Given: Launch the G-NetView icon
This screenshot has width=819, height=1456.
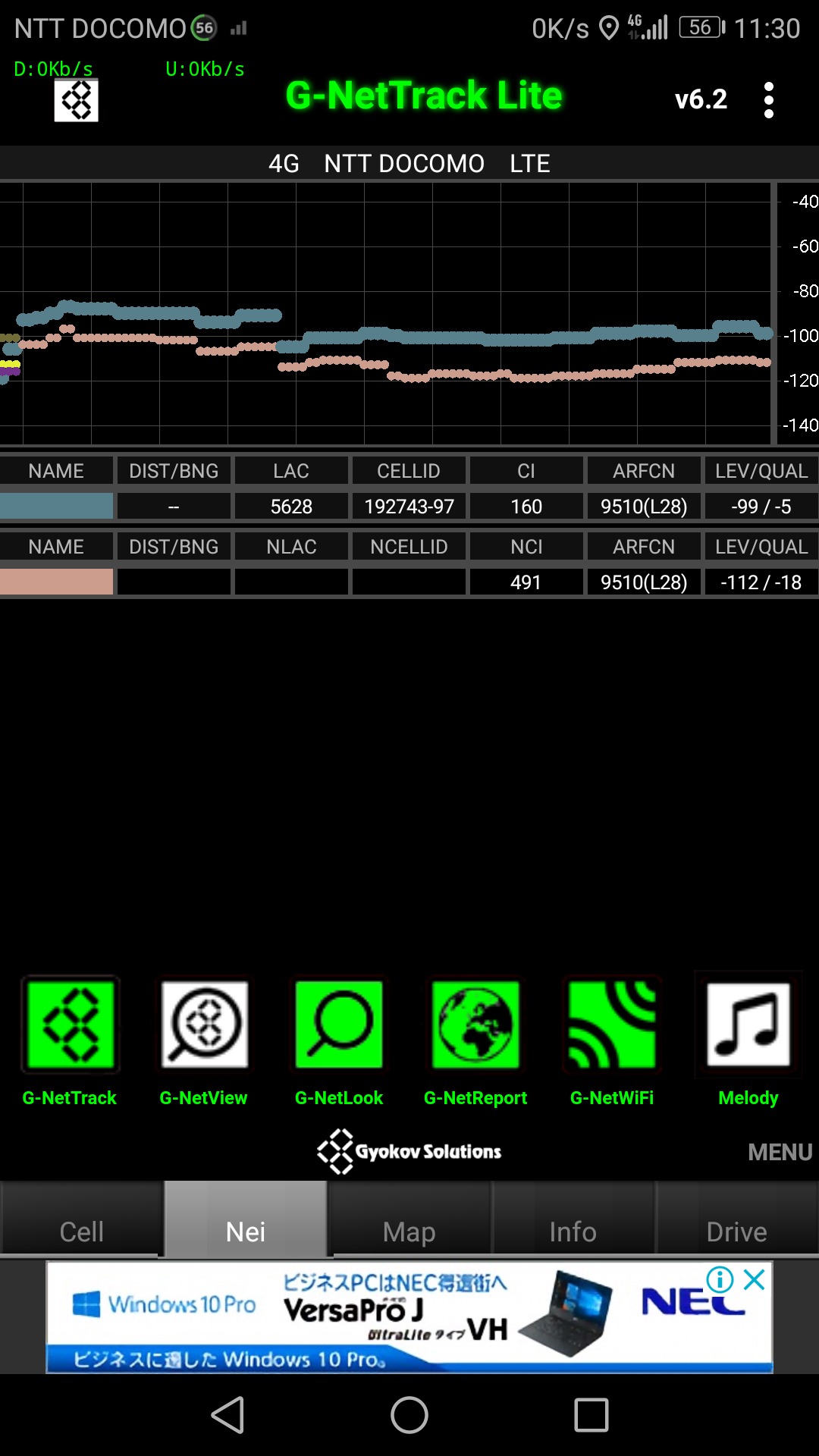Looking at the screenshot, I should coord(204,1025).
